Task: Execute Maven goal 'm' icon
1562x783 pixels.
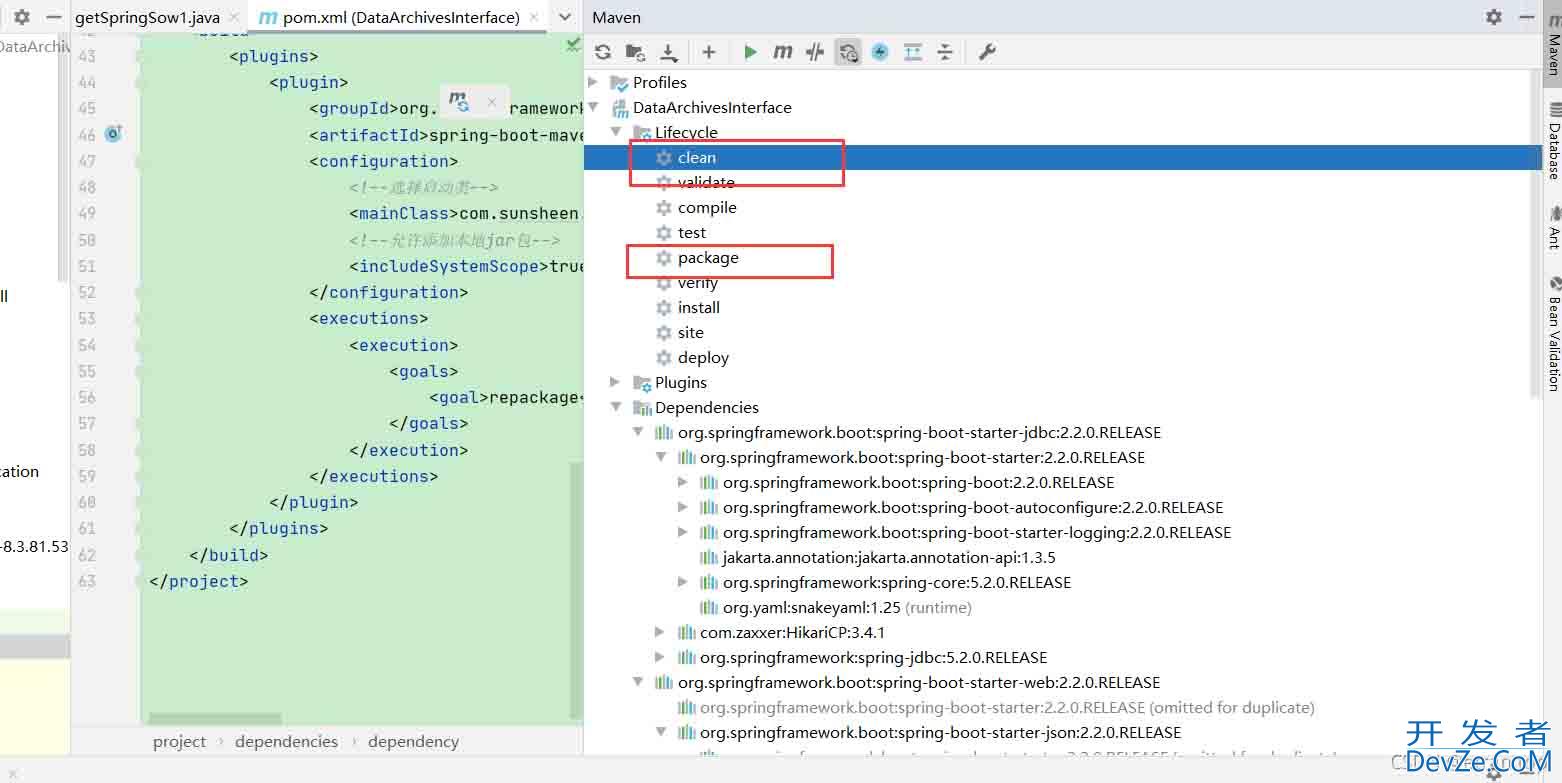Action: (x=783, y=52)
